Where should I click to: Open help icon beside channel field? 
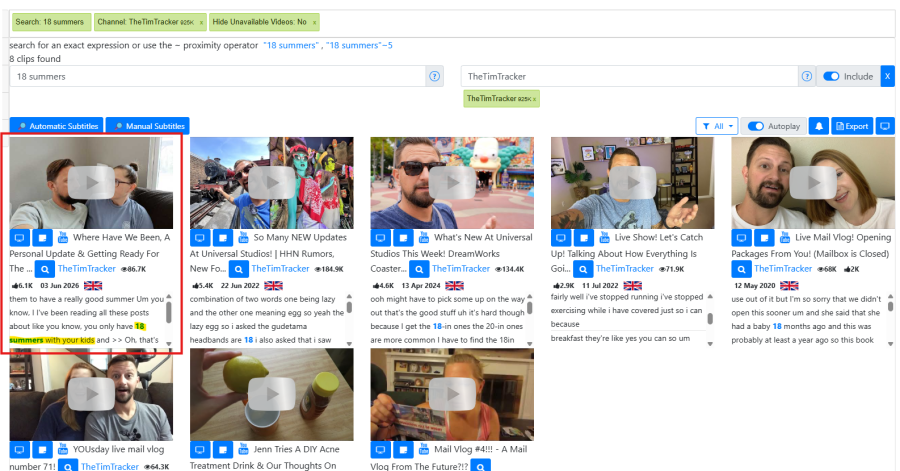tap(807, 76)
